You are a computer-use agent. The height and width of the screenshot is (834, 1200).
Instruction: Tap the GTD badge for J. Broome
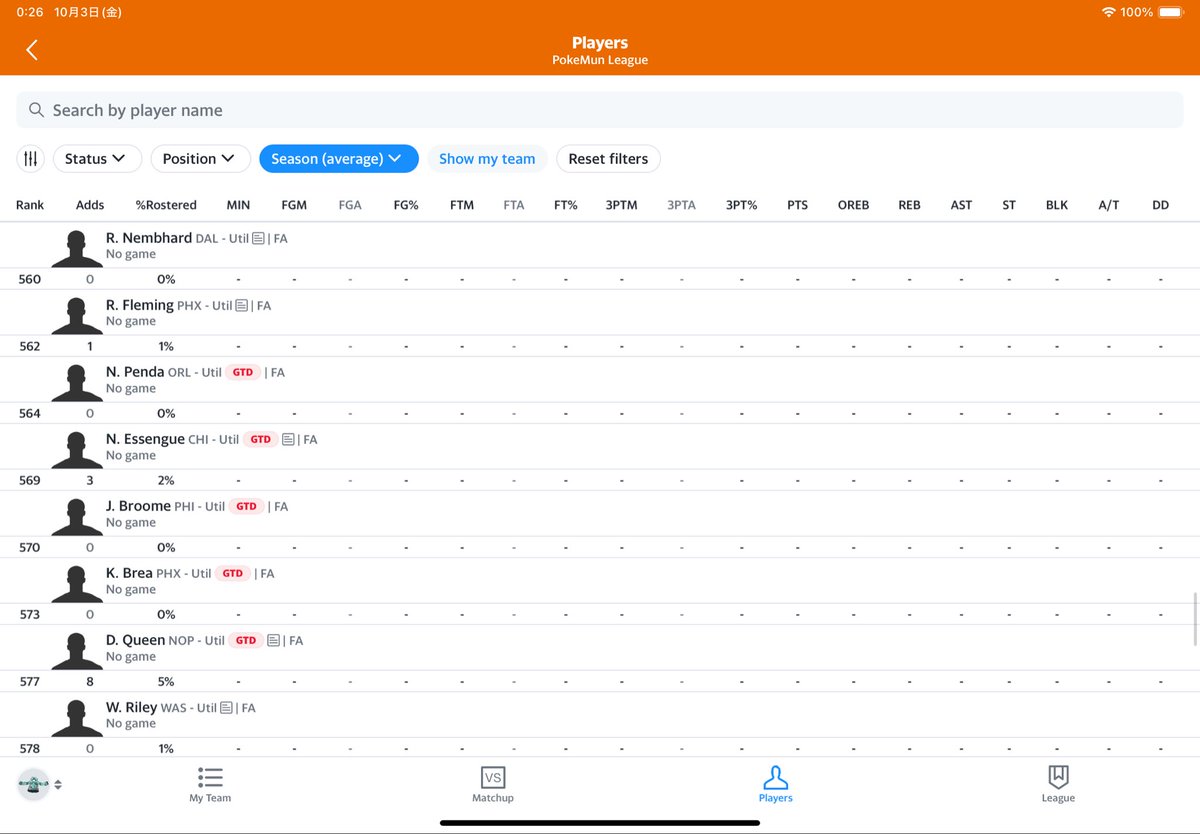coord(246,507)
